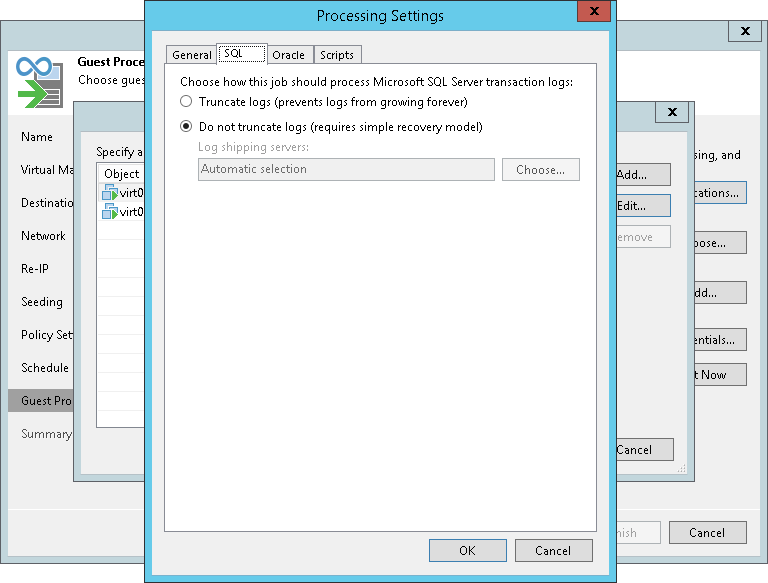Image resolution: width=768 pixels, height=583 pixels.
Task: Go to Destination wizard step
Action: (47, 203)
